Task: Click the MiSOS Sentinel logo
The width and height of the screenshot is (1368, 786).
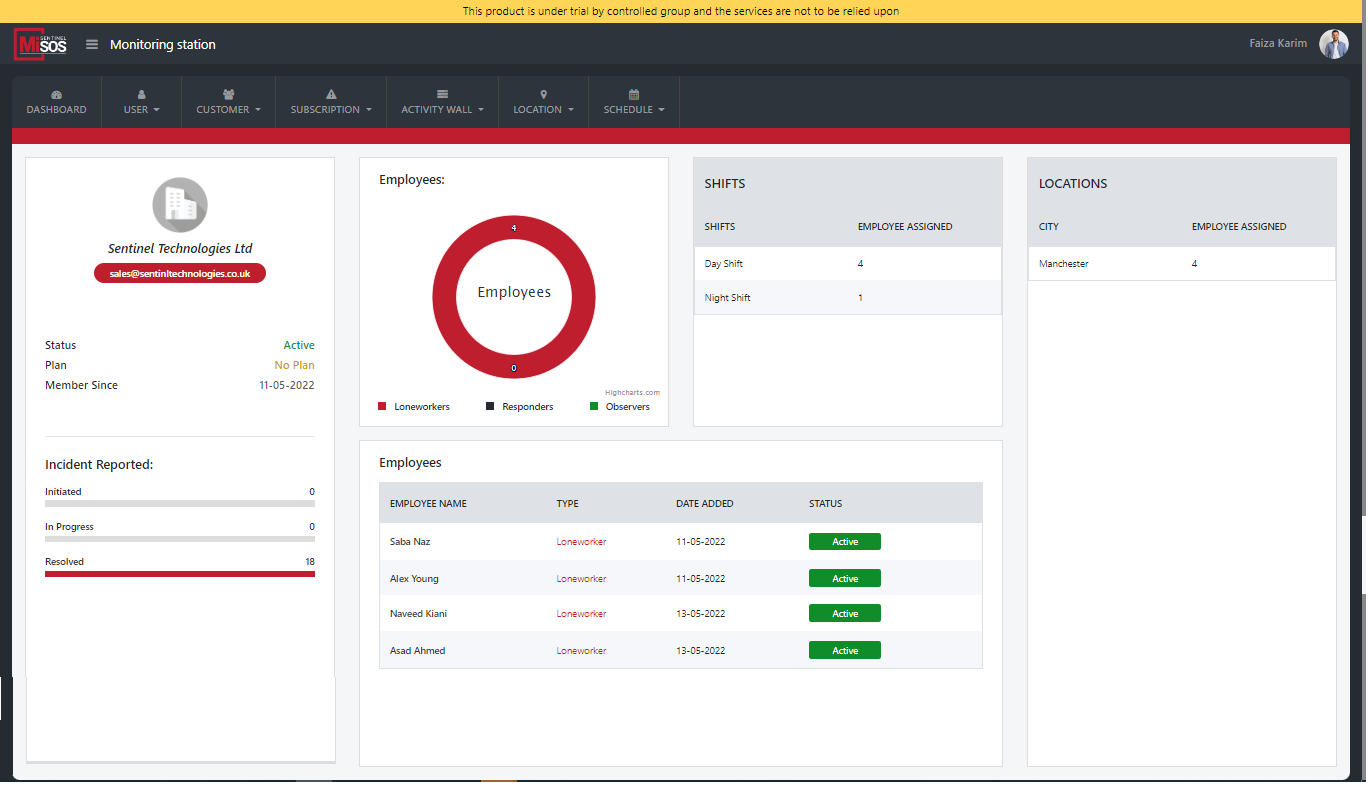Action: [x=40, y=44]
